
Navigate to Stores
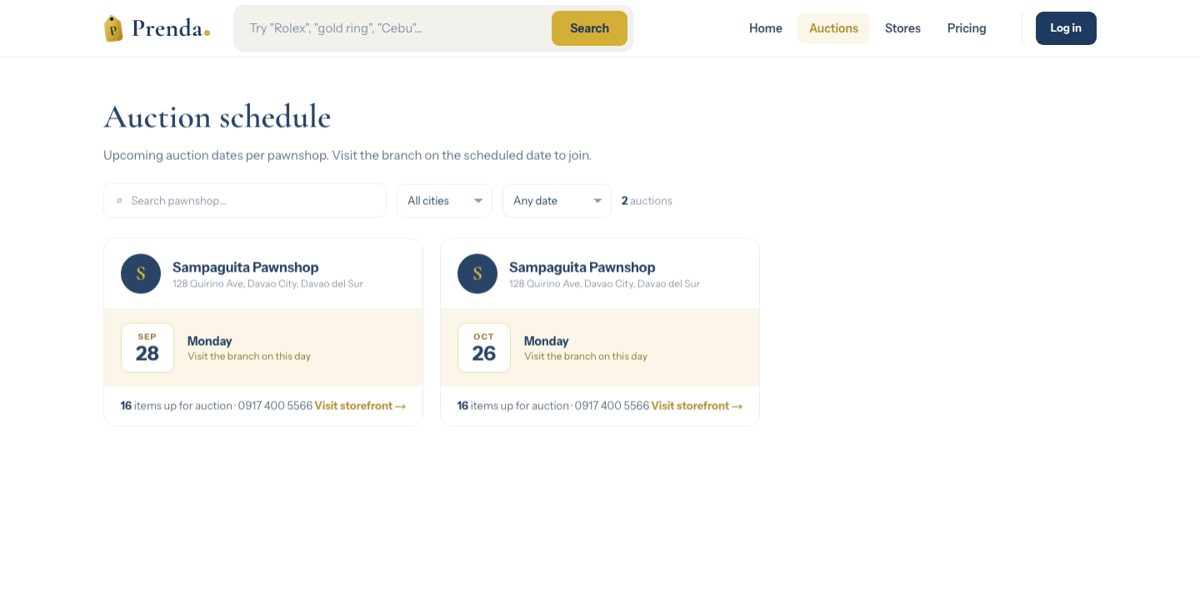coord(903,28)
